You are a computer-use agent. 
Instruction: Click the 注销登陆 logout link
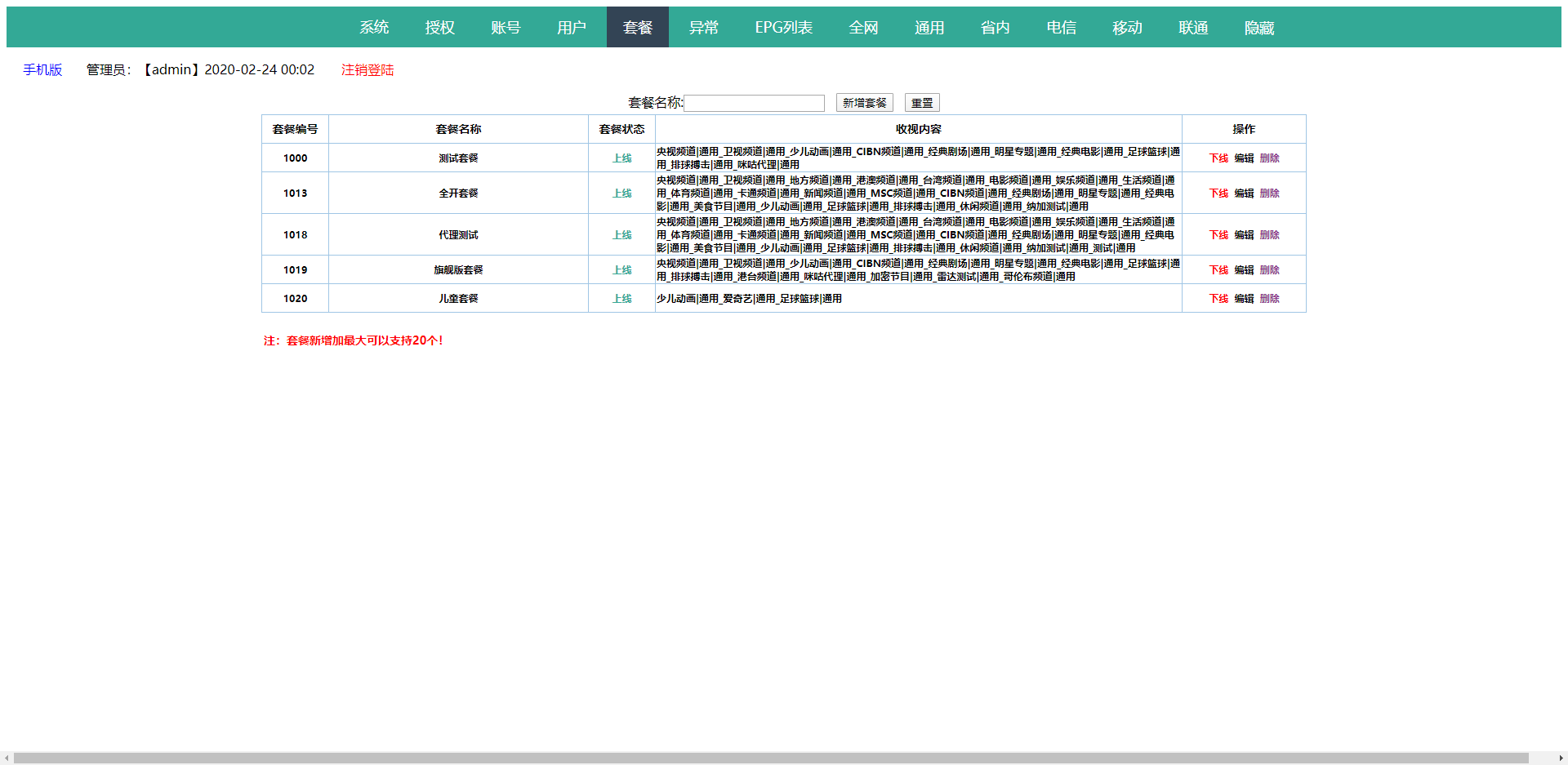click(367, 70)
